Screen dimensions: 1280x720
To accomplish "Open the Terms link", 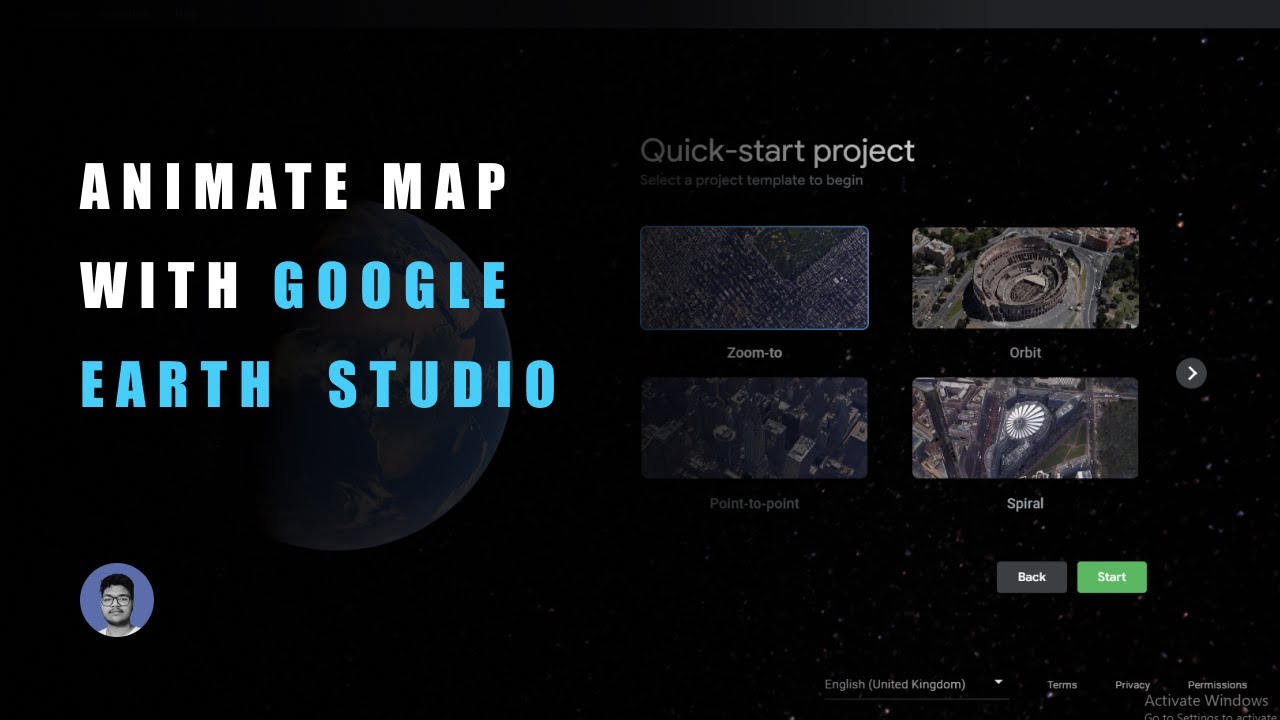I will (x=1062, y=685).
